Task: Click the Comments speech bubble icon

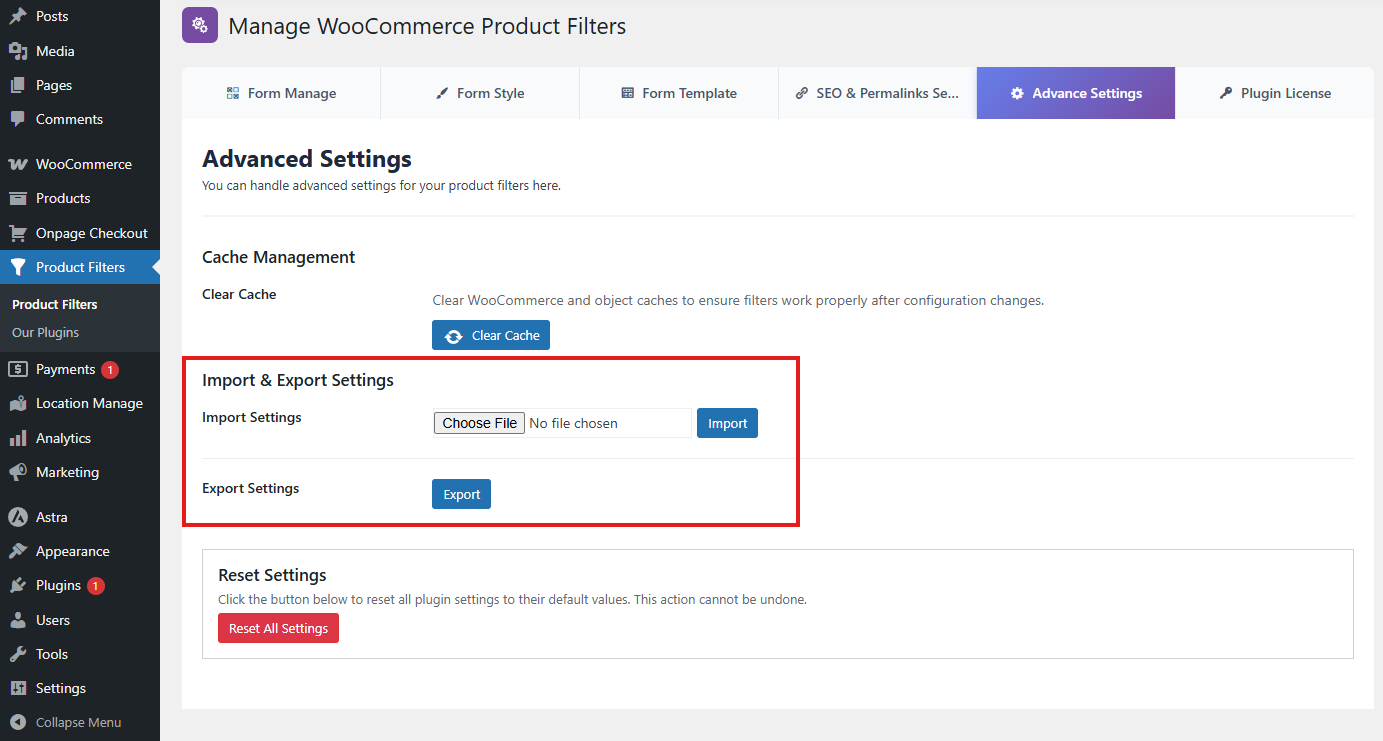Action: (17, 119)
